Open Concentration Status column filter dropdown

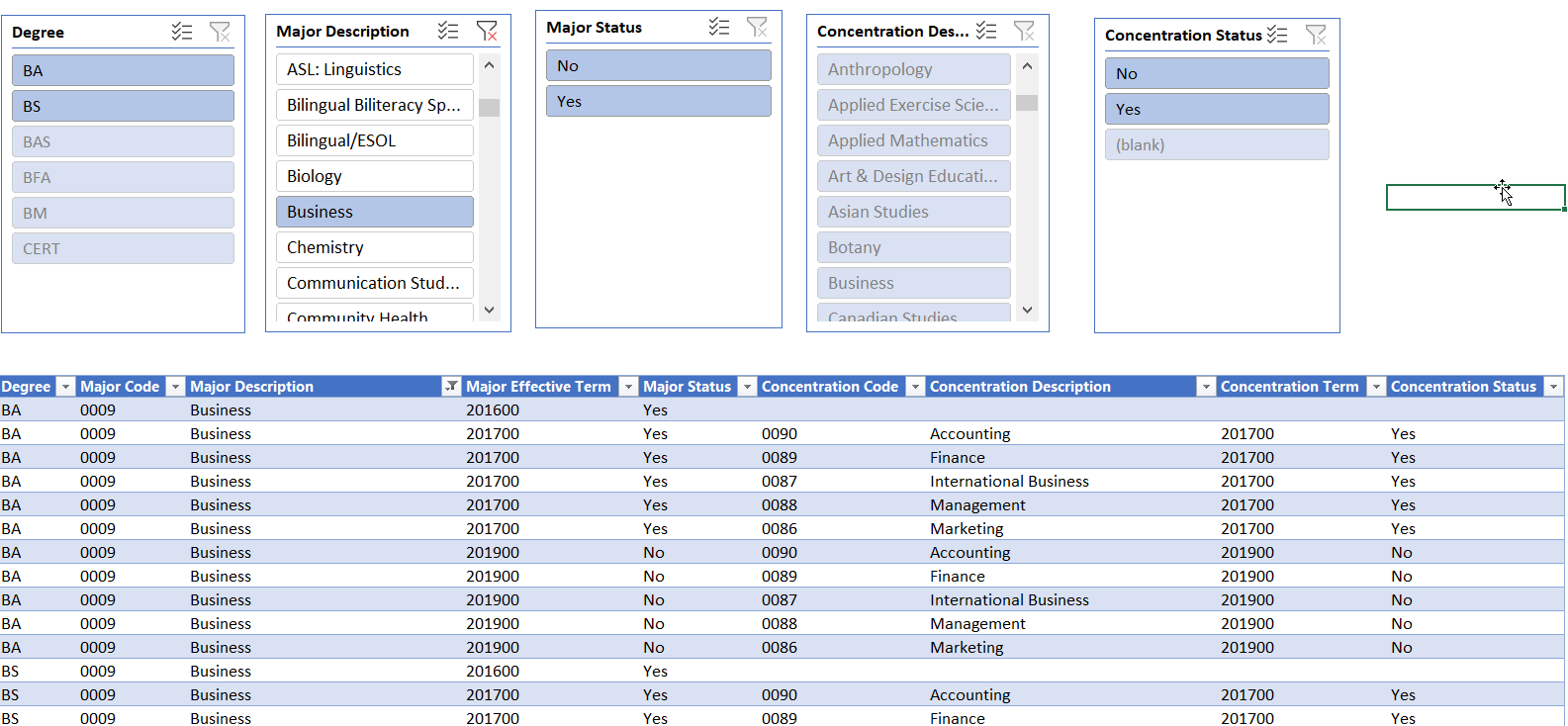pyautogui.click(x=1553, y=387)
